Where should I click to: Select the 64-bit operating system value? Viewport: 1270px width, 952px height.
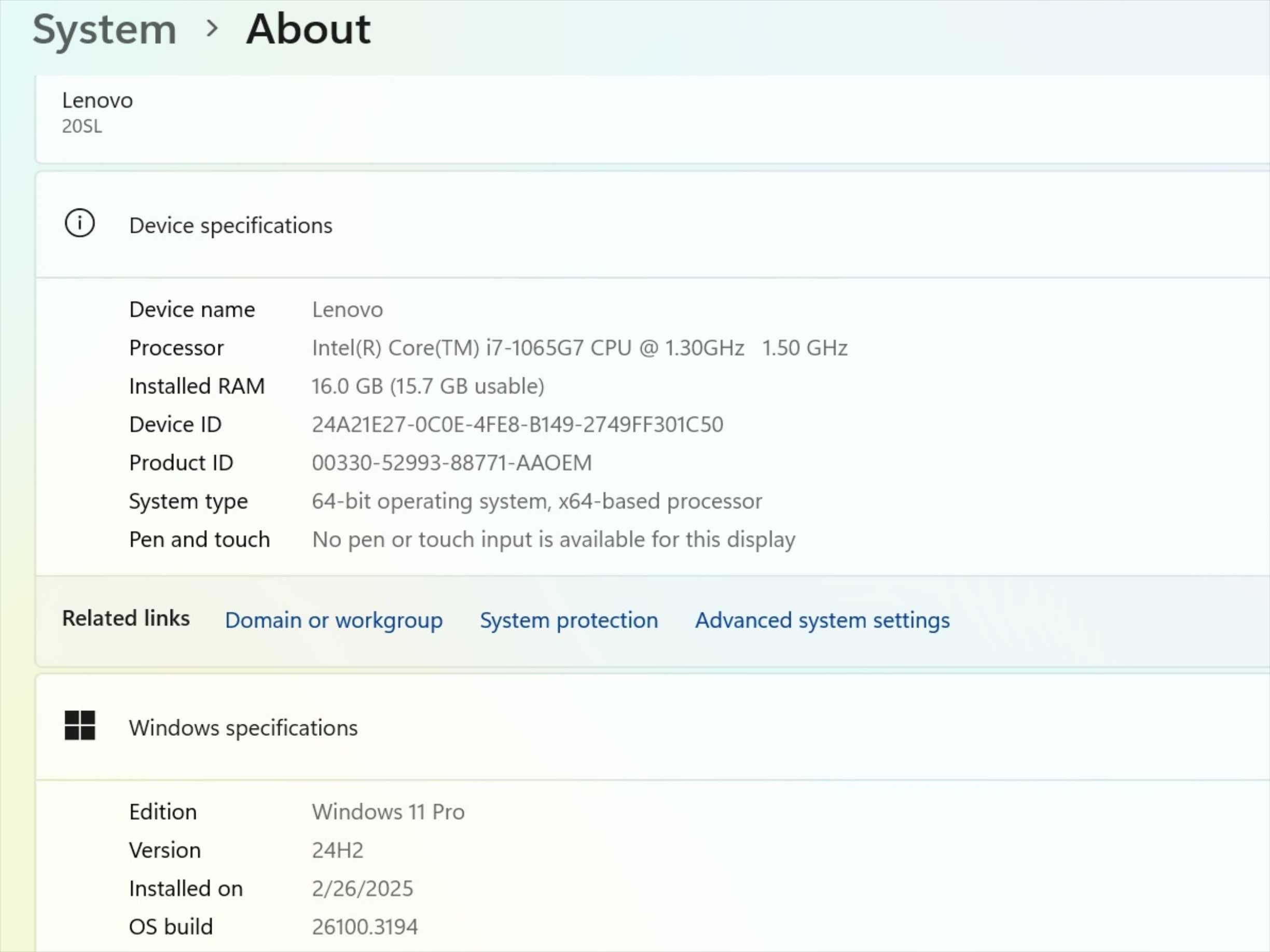coord(537,501)
